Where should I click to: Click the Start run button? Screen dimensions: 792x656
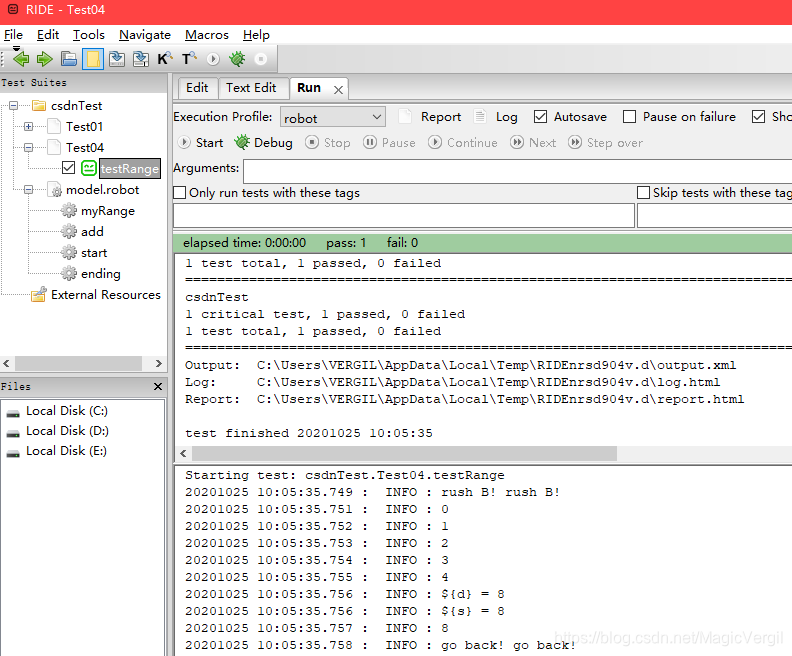pos(201,143)
